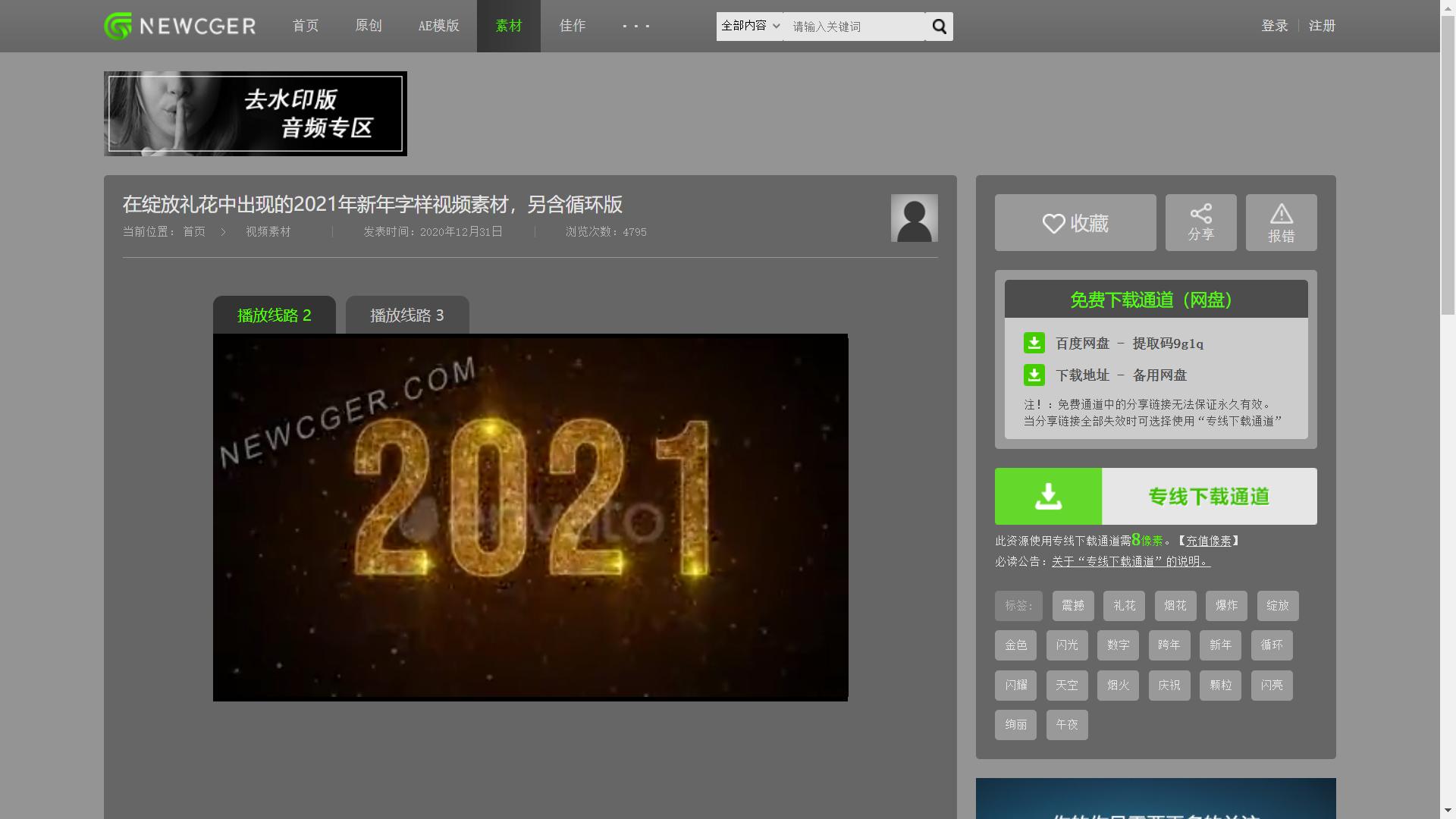The image size is (1456, 819).
Task: Click the 专线下载通道 download arrow icon
Action: point(1048,497)
